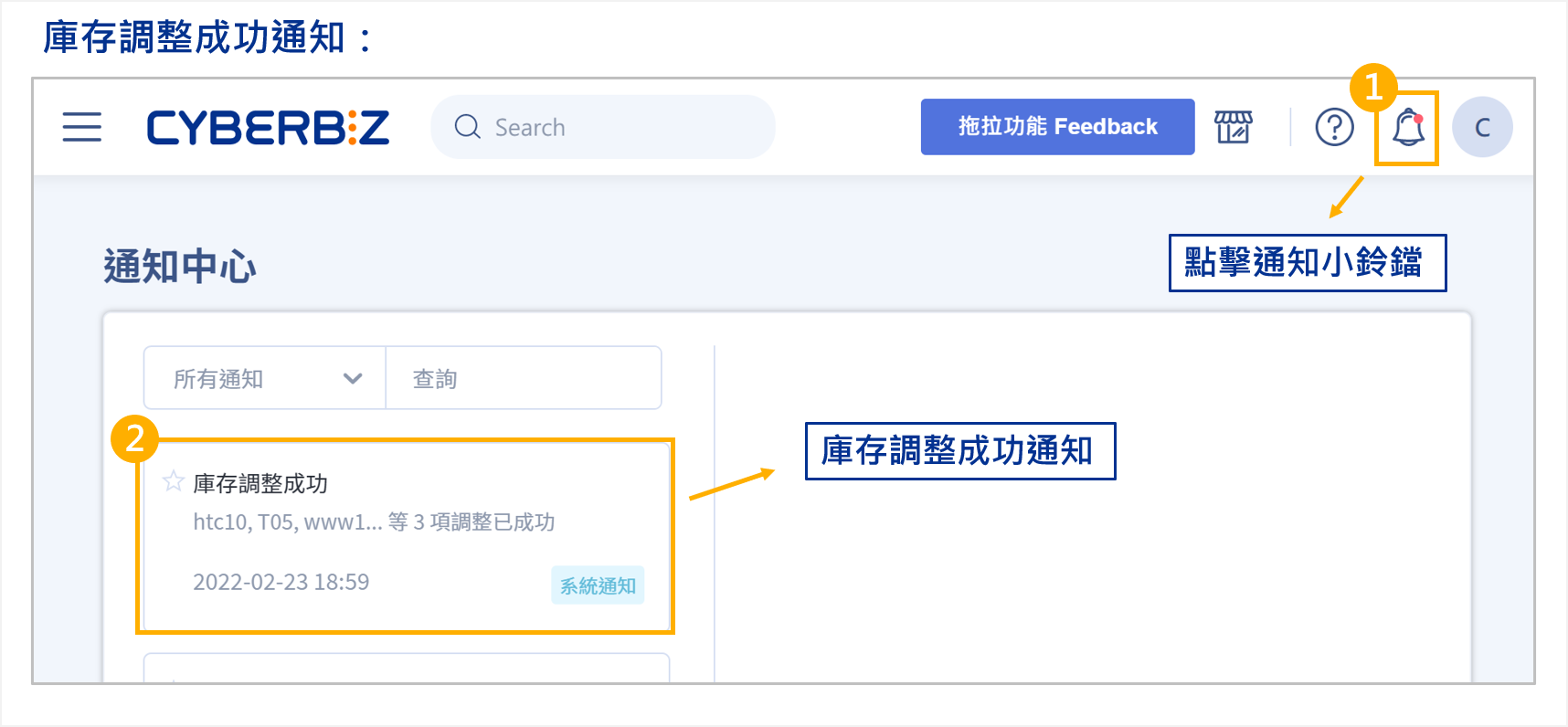Click the CYBERBIZ logo
The height and width of the screenshot is (727, 1568).
pyautogui.click(x=268, y=128)
